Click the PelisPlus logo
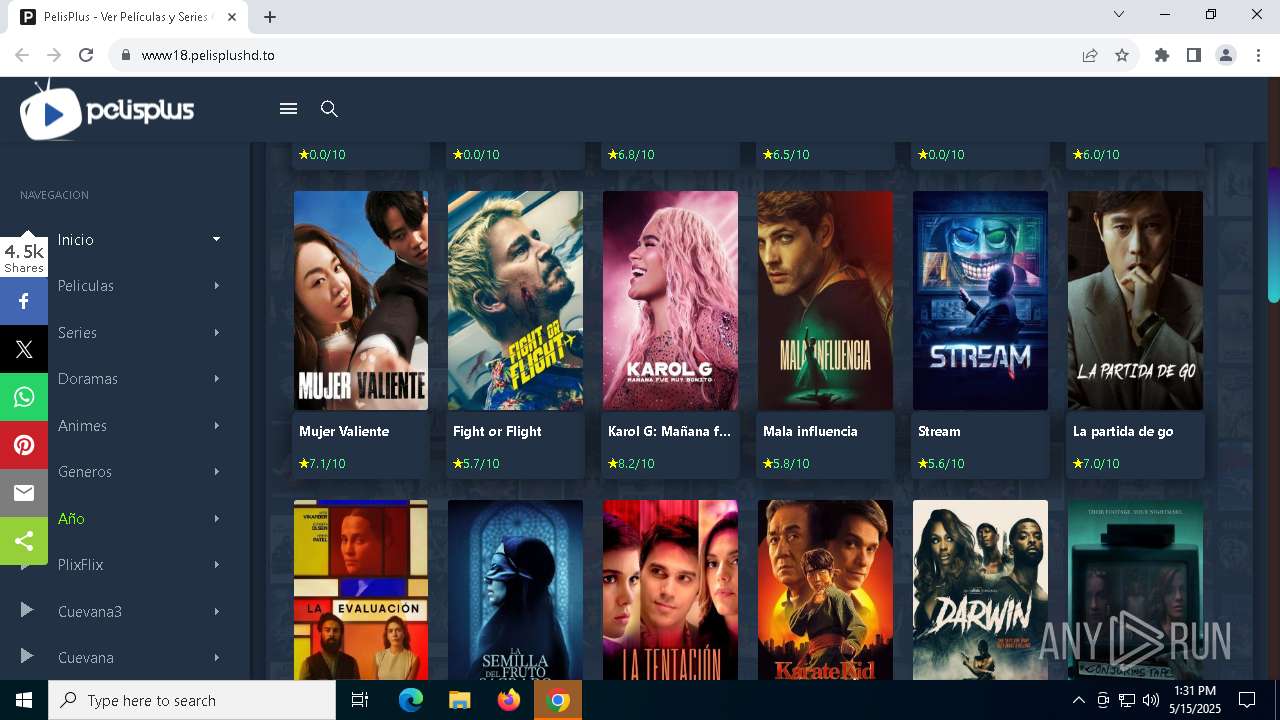 coord(107,111)
